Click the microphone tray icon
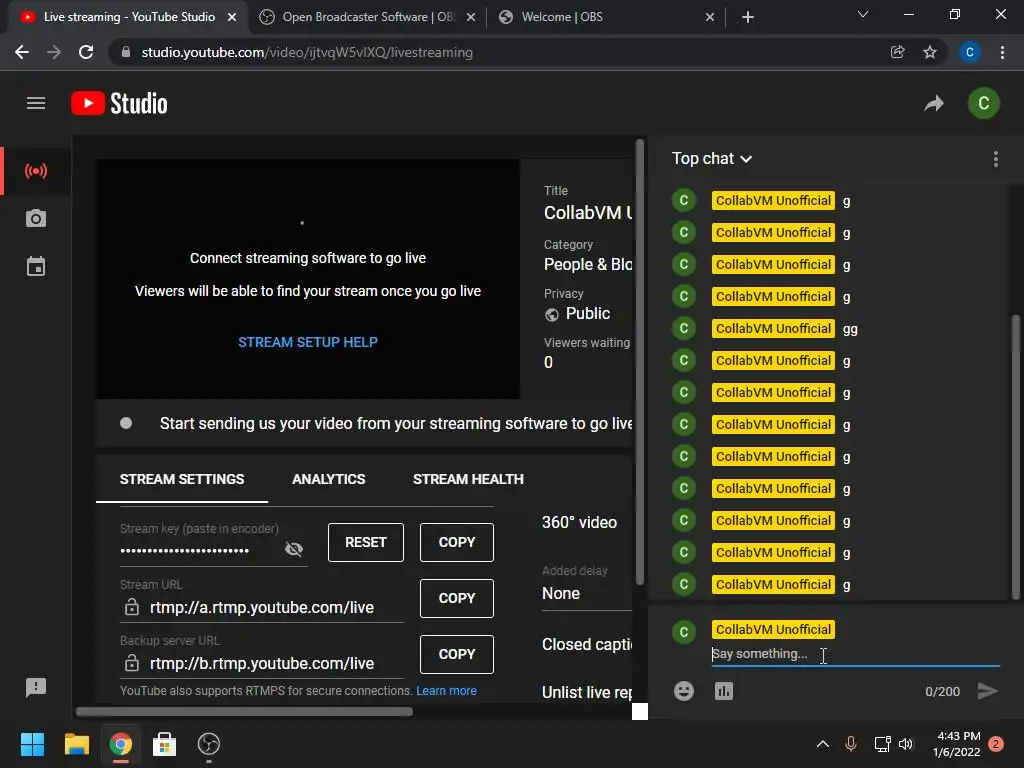Image resolution: width=1024 pixels, height=768 pixels. (x=851, y=744)
